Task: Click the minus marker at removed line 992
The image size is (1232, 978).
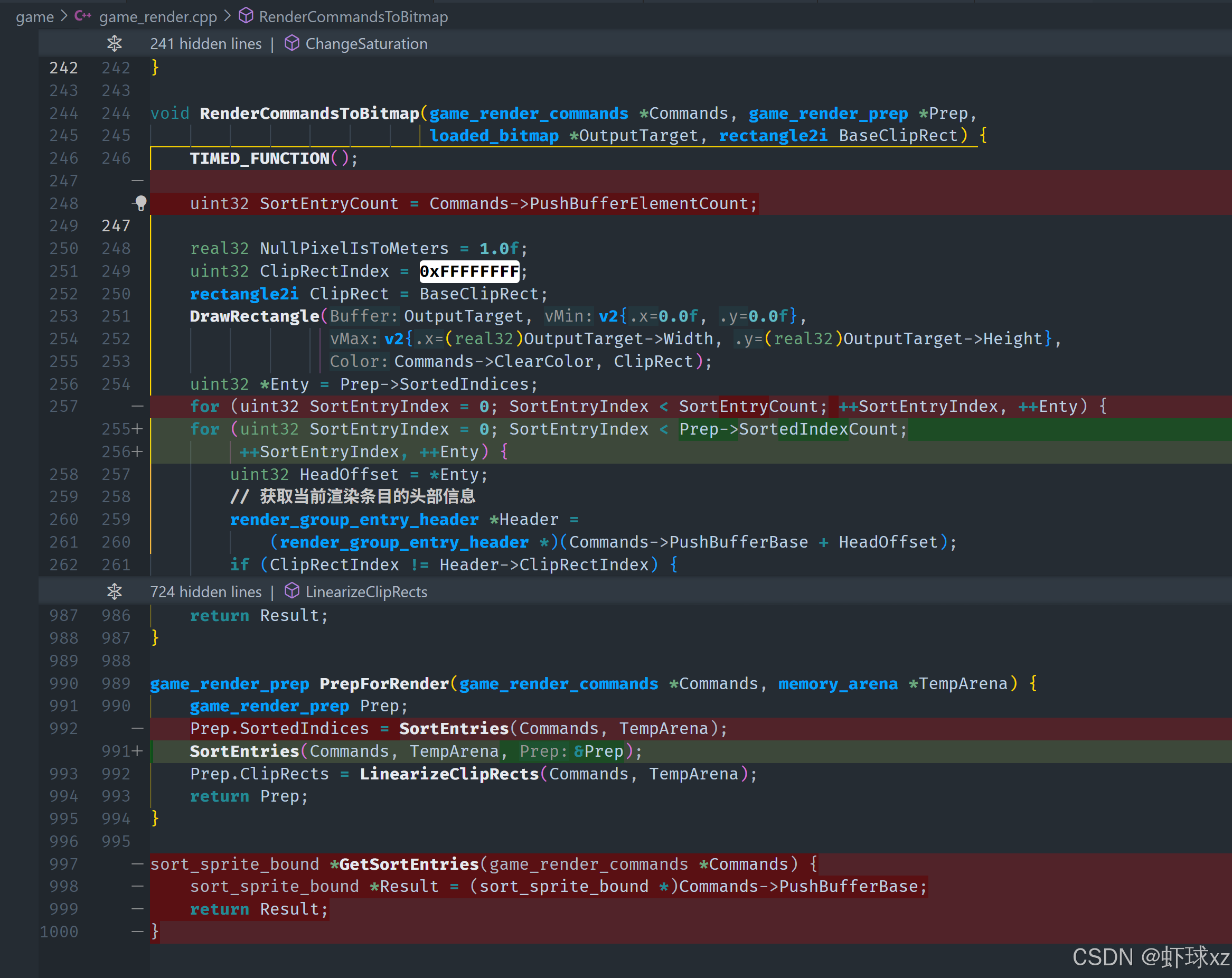Action: tap(137, 728)
